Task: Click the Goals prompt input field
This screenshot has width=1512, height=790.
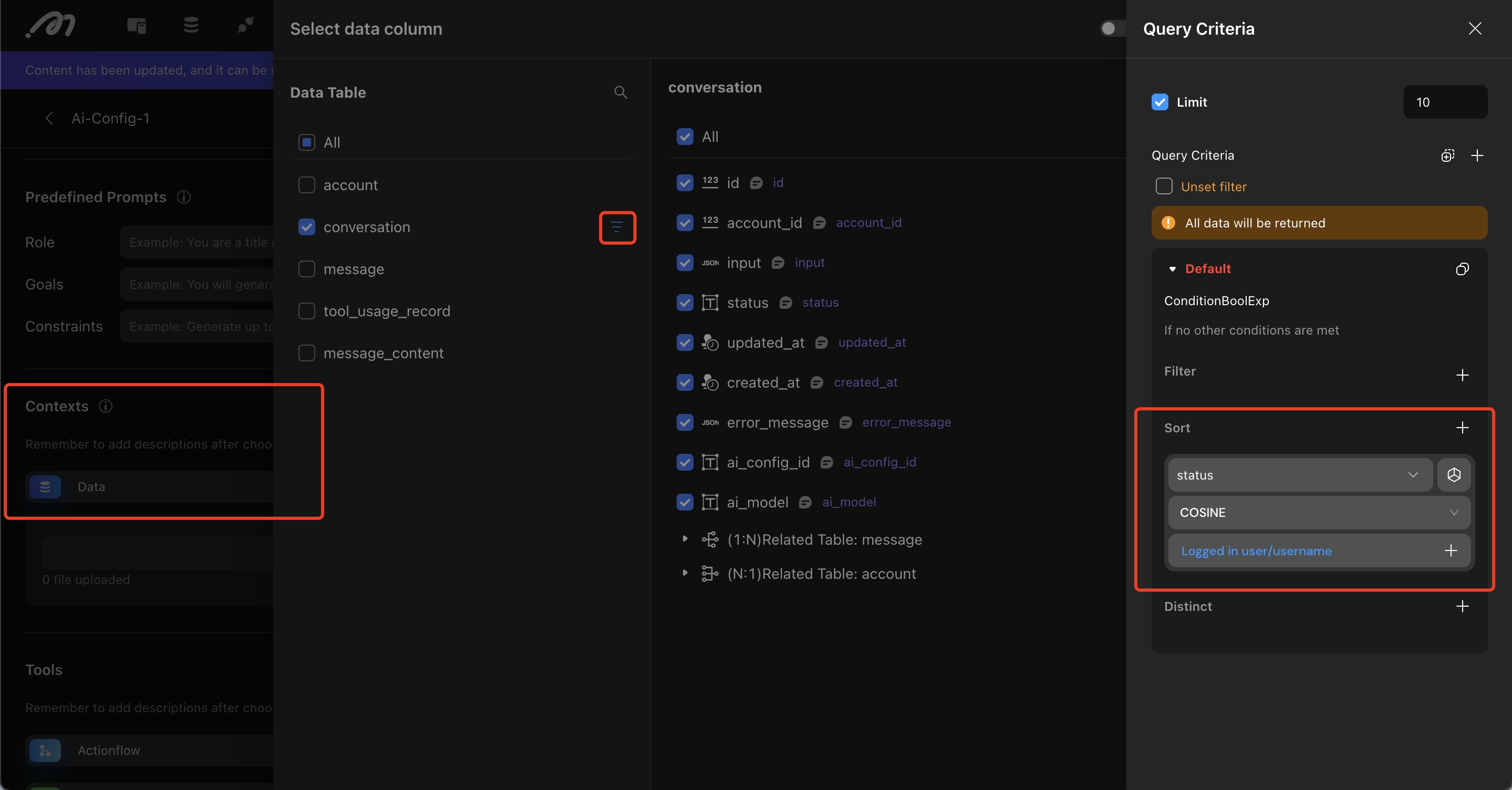Action: coord(197,284)
